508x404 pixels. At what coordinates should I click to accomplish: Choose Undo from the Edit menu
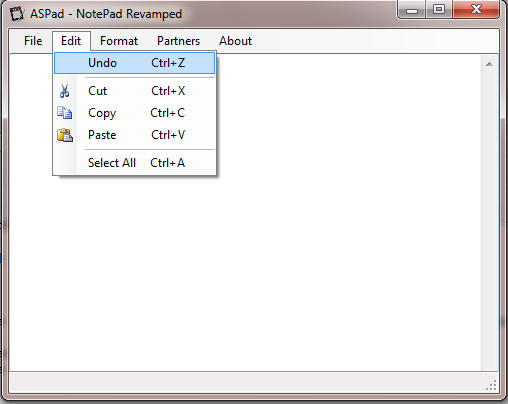click(134, 63)
